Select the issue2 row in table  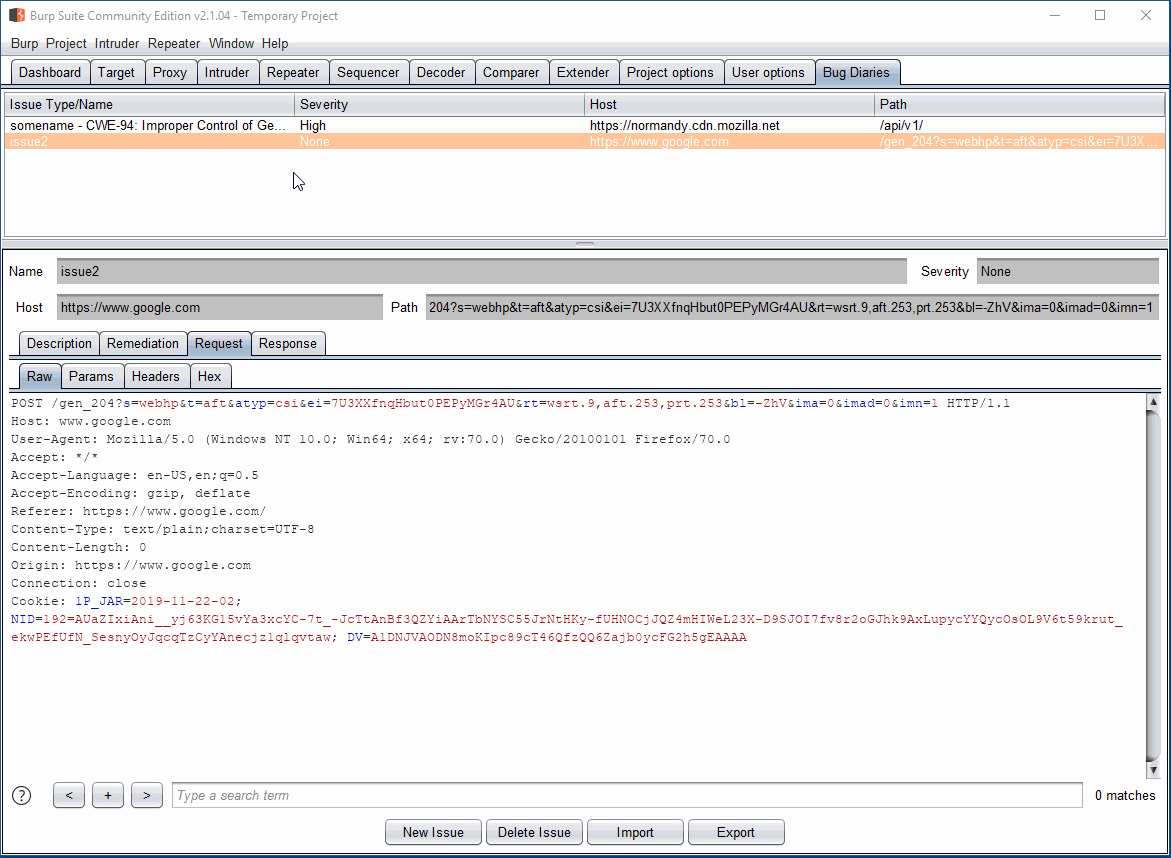[585, 142]
